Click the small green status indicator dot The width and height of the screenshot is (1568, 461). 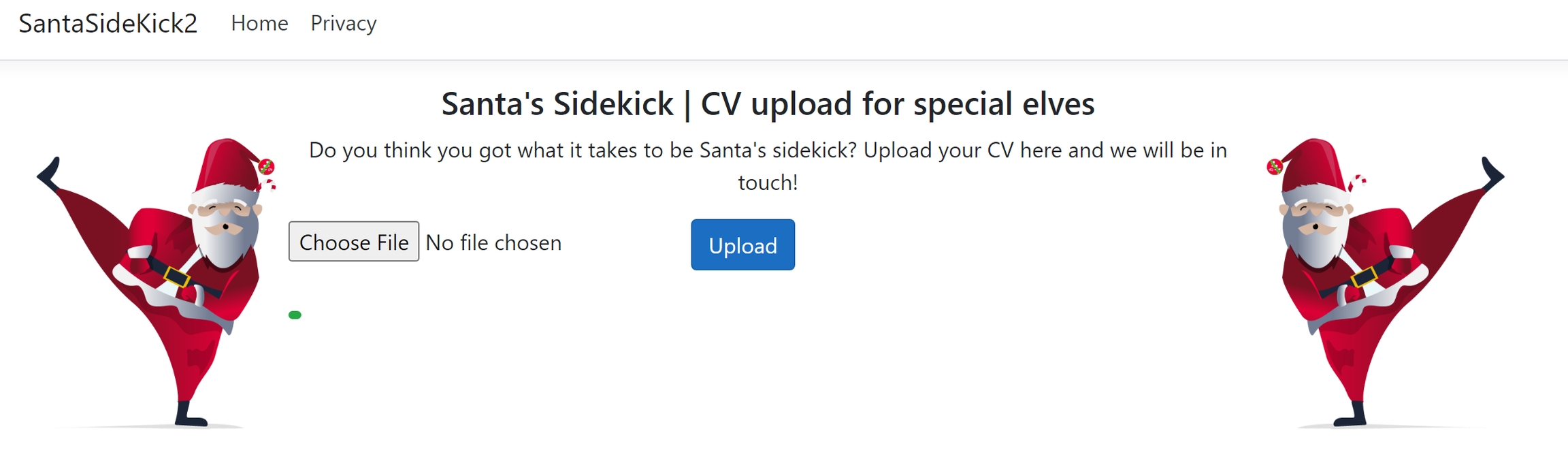295,315
